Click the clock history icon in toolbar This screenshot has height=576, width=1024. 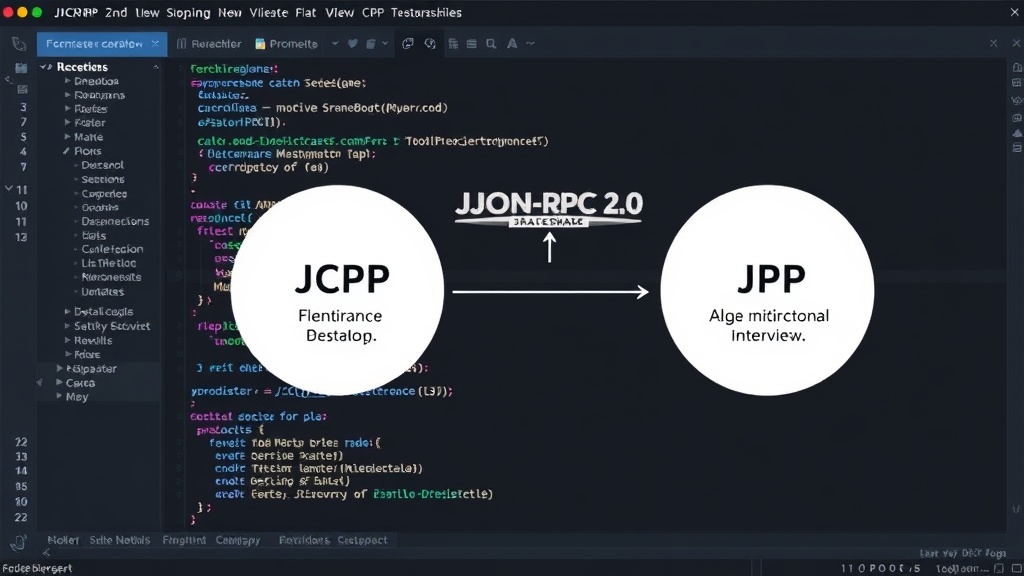click(x=430, y=44)
